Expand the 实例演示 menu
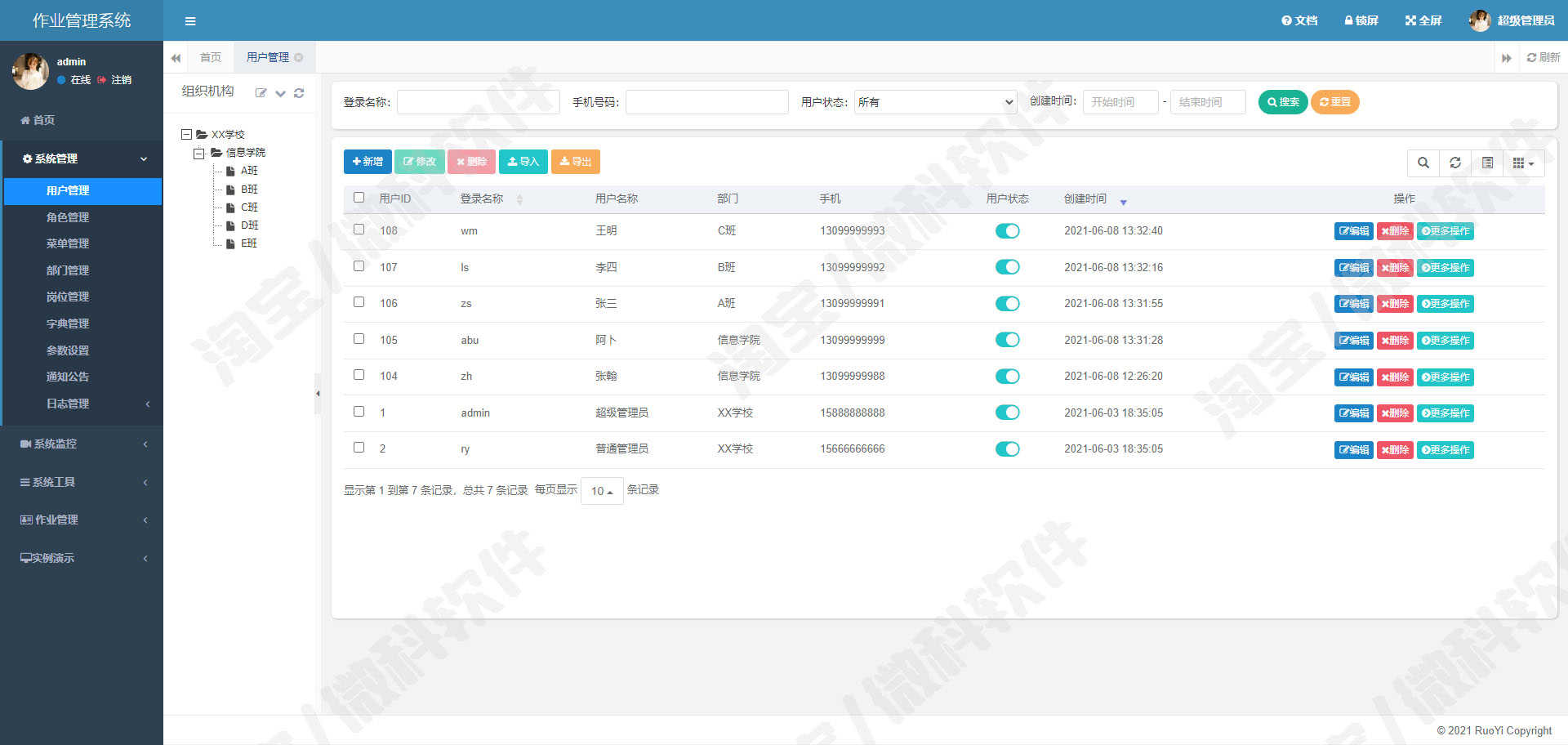This screenshot has height=745, width=1568. 82,559
